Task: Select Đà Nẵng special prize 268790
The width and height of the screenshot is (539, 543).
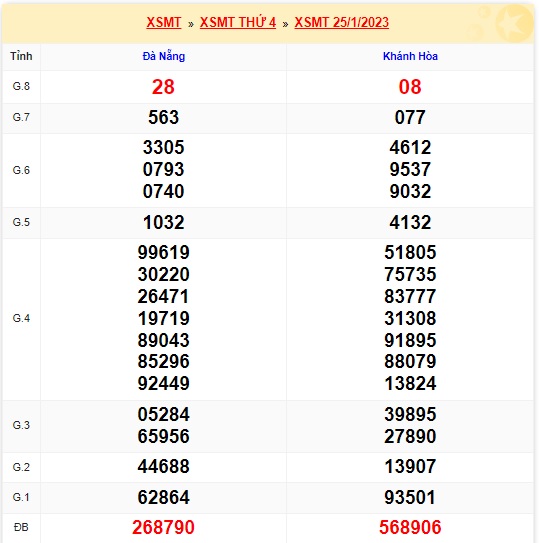Action: (163, 527)
